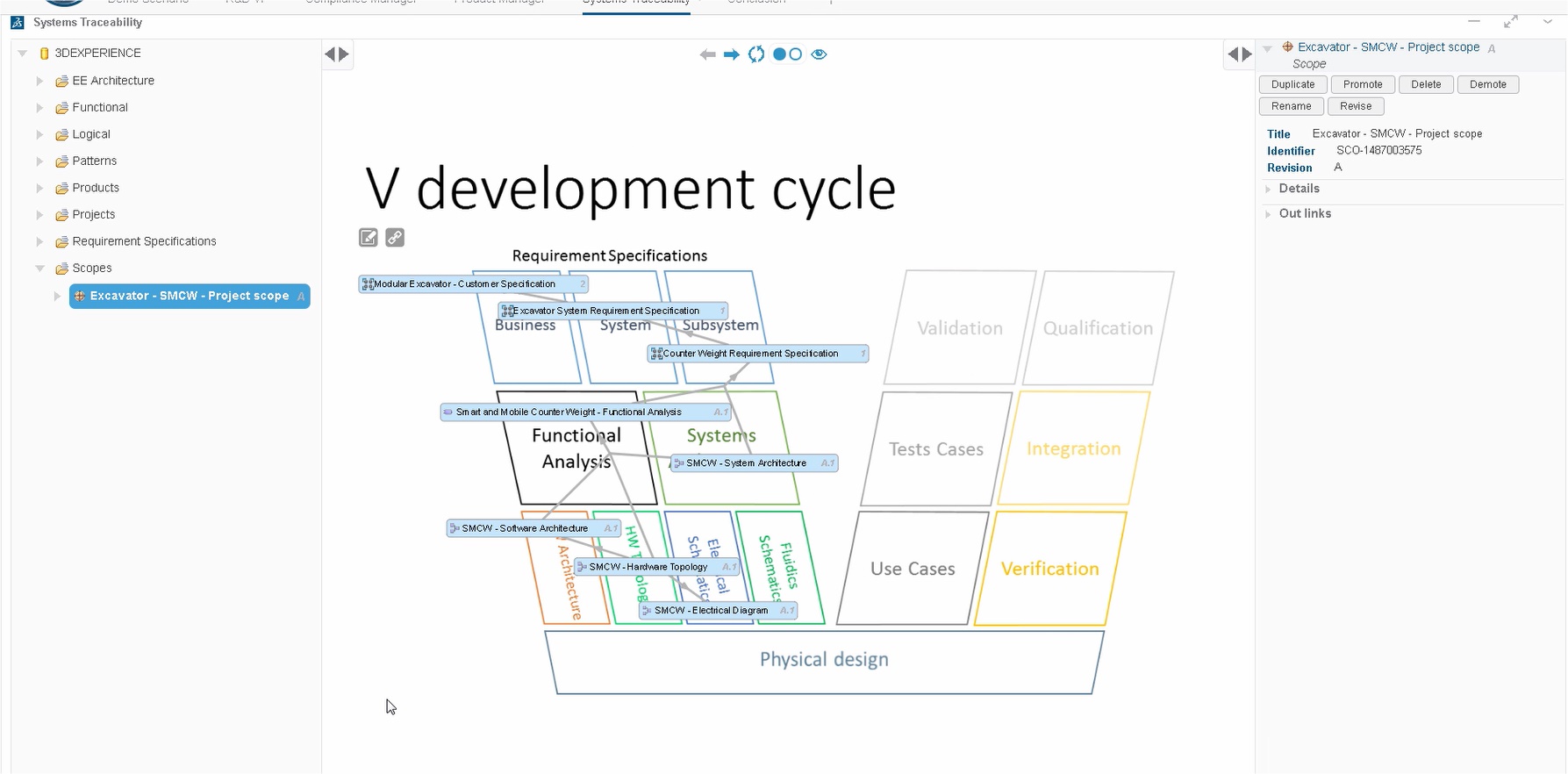Click the blue forward arrow in canvas toolbar
Screen dimensions: 1568x774
[x=732, y=54]
